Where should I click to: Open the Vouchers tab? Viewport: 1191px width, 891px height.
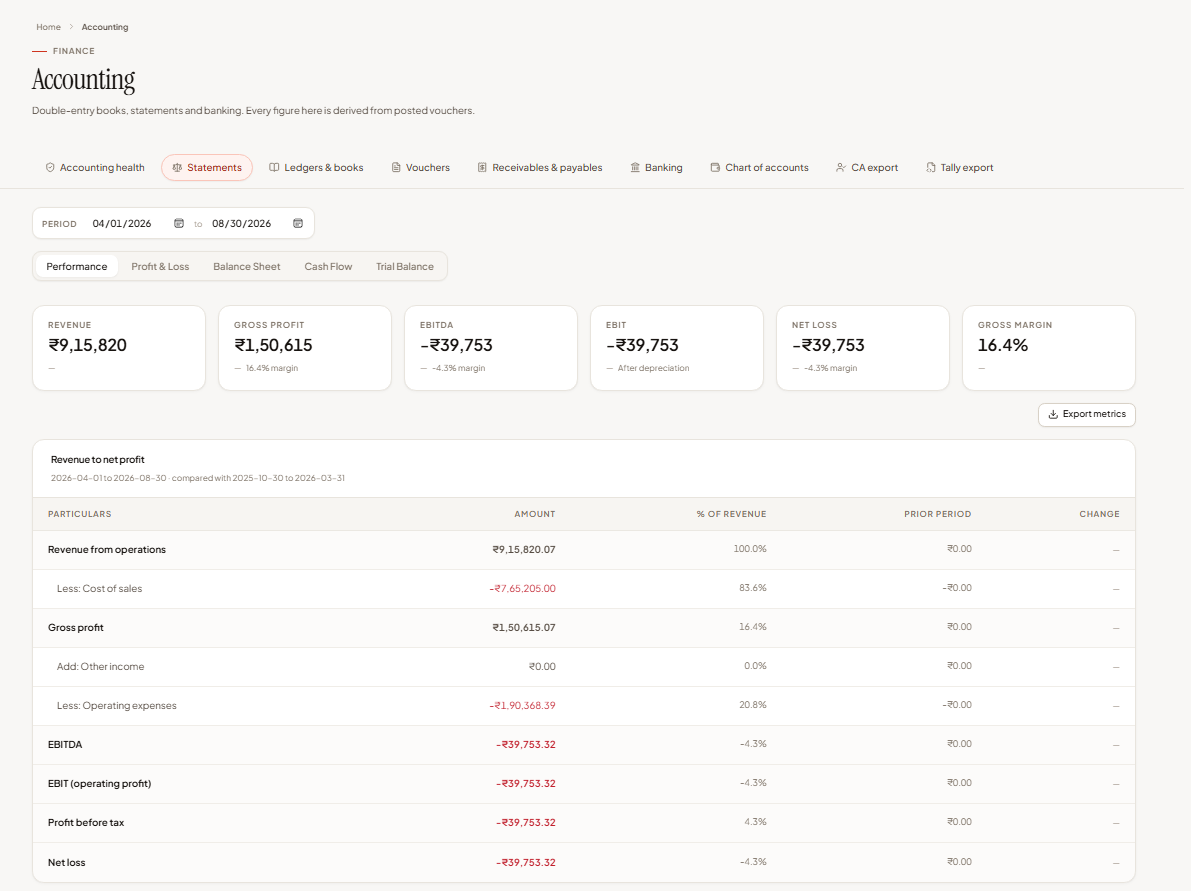(x=421, y=167)
